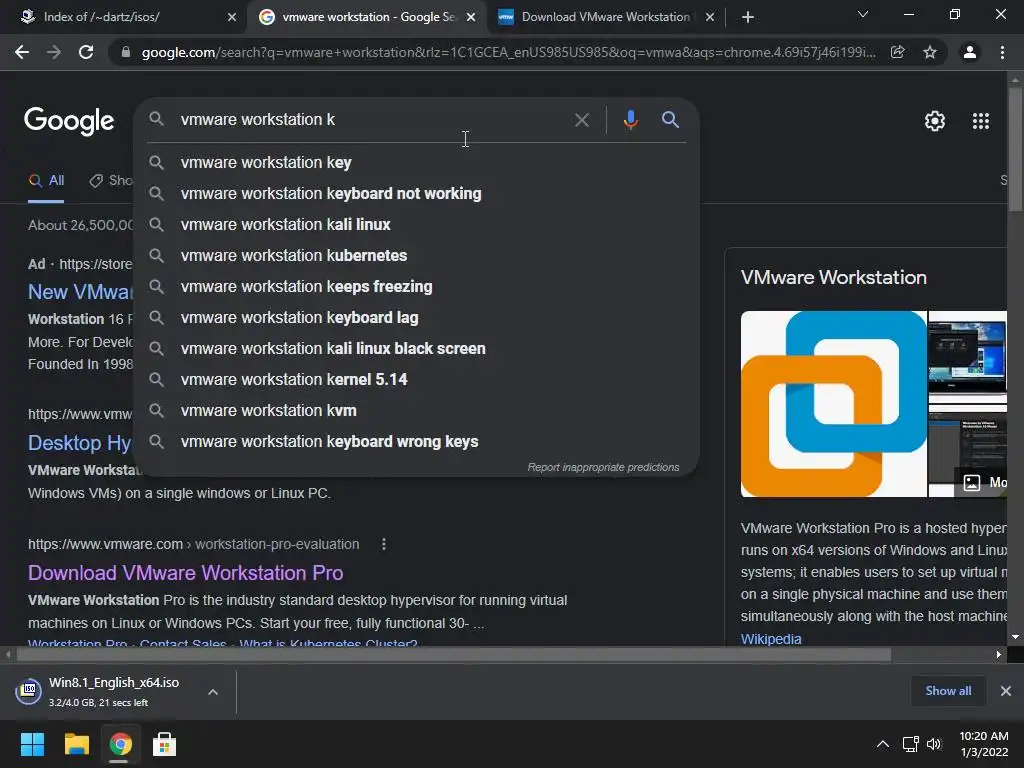Screen dimensions: 1024x768
Task: Close the downloads bar
Action: point(1006,691)
